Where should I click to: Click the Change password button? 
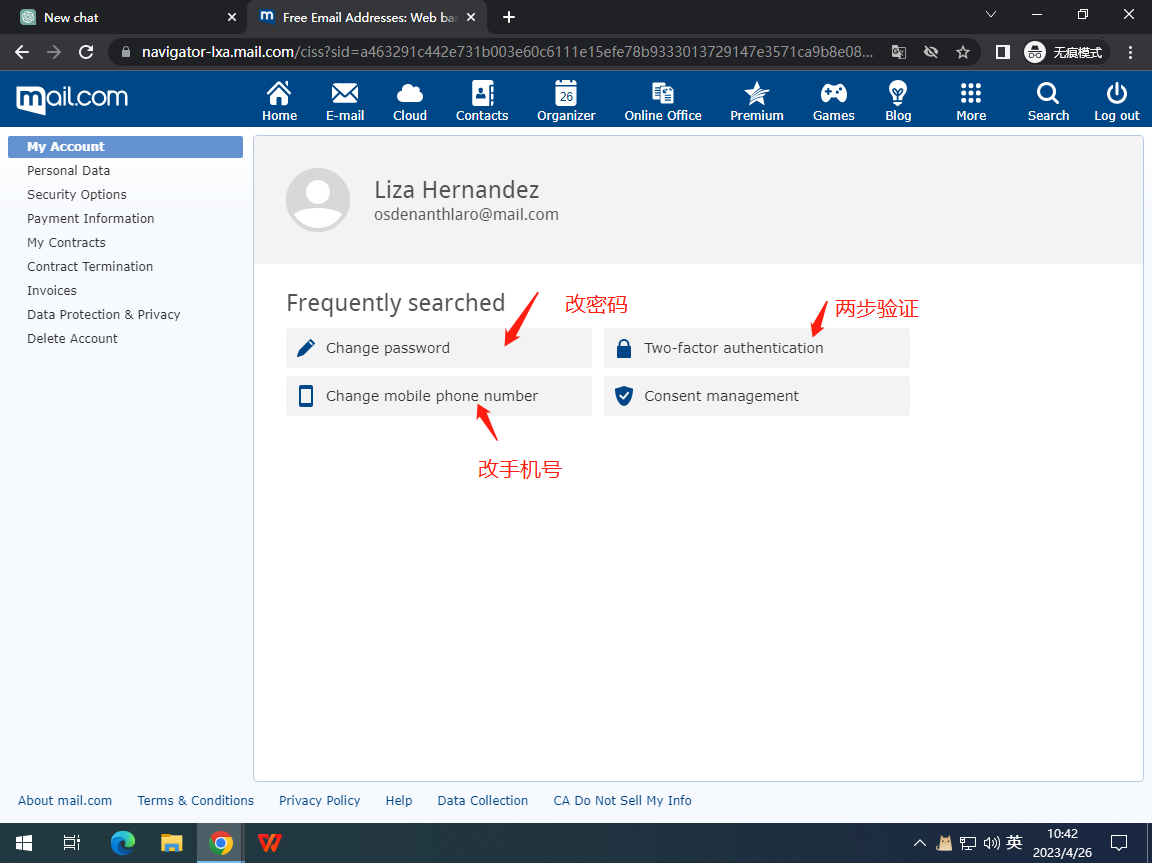[x=438, y=348]
